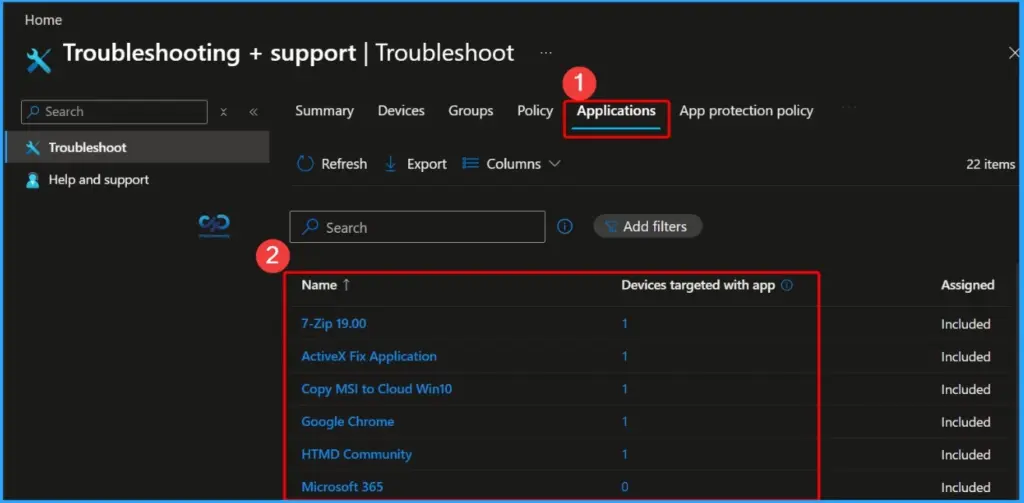Collapse the sidebar using double chevron
Image resolution: width=1024 pixels, height=503 pixels.
coord(253,112)
